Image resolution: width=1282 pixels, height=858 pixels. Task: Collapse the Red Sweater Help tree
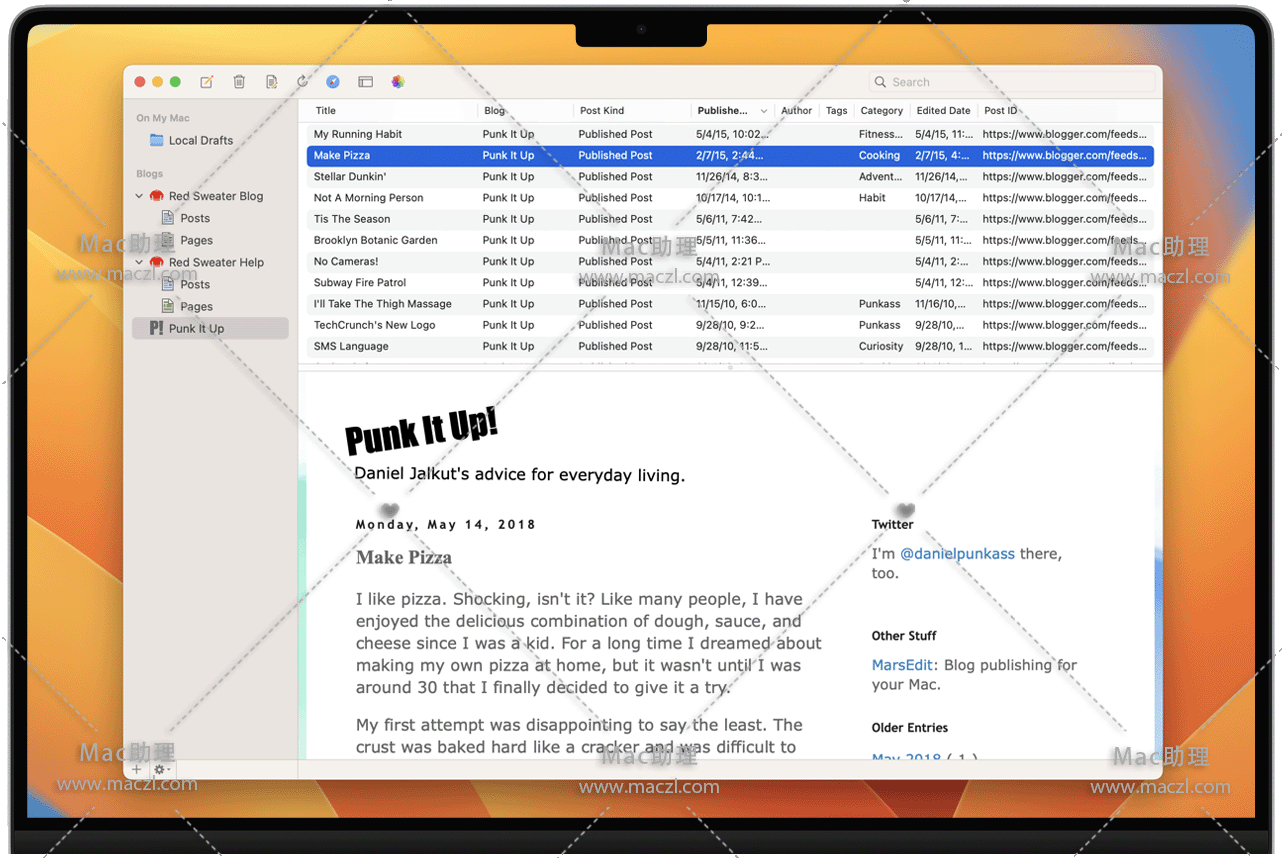139,262
